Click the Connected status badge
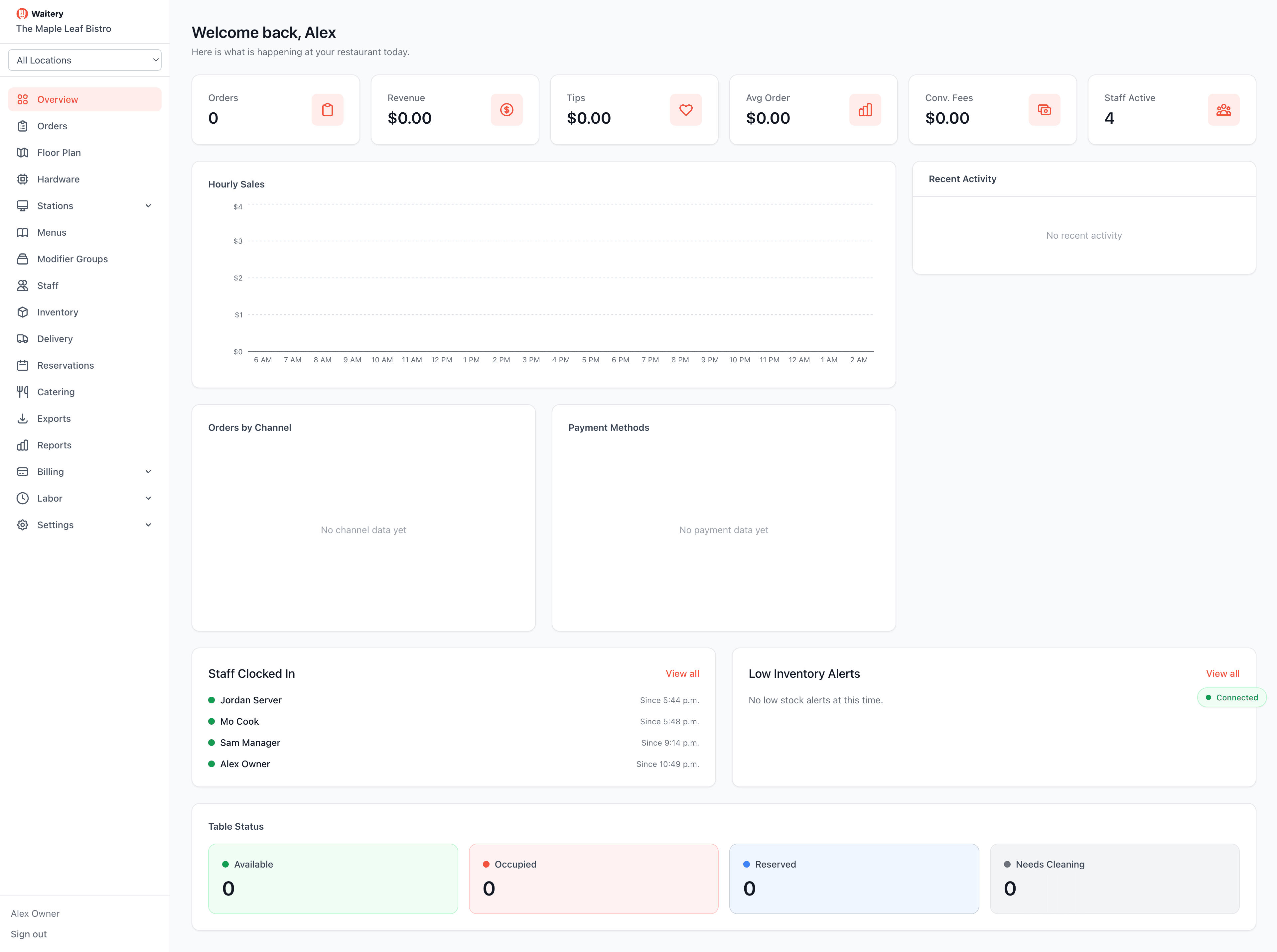 1231,697
